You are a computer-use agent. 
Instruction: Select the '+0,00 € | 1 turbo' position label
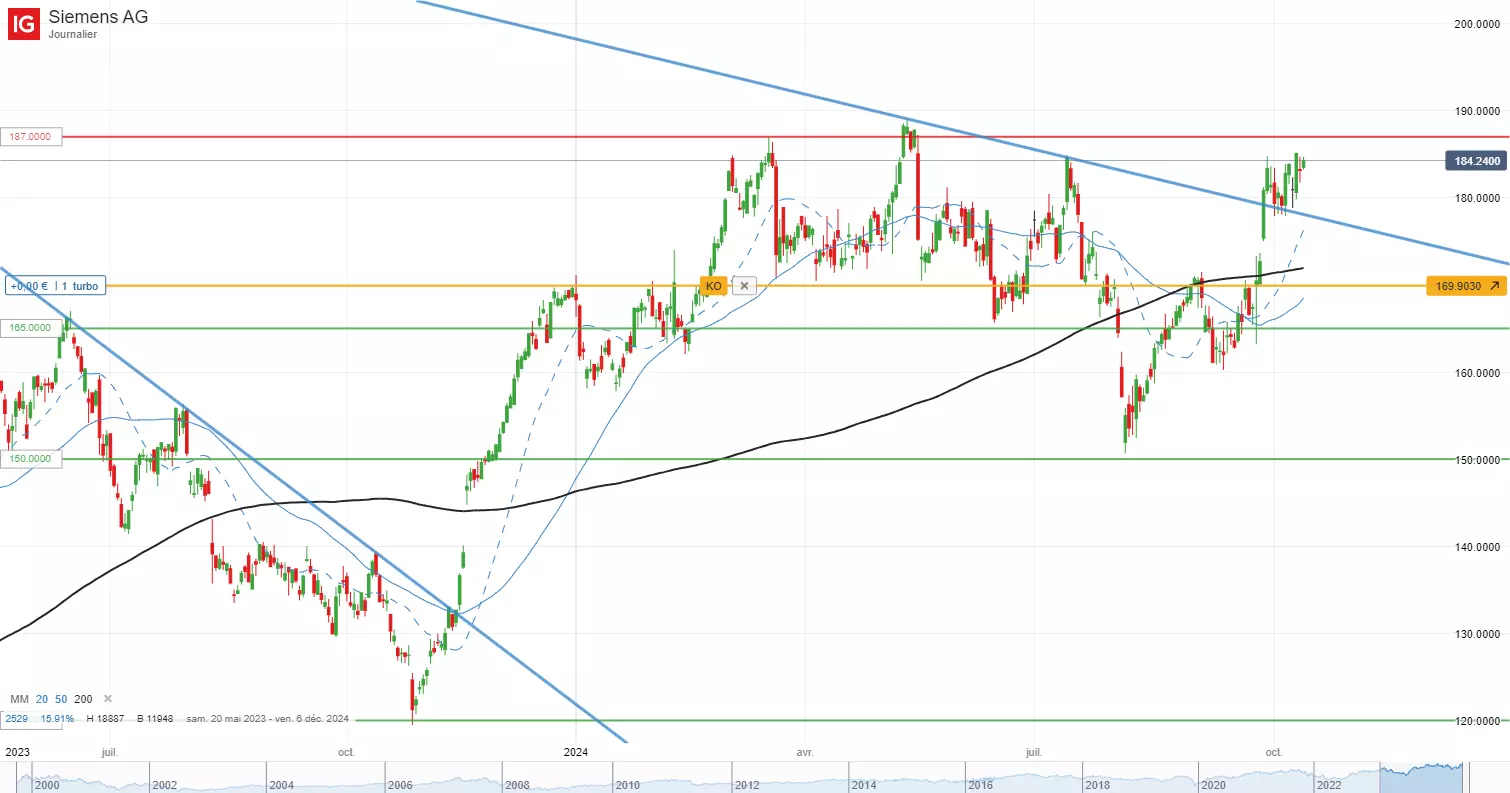(x=54, y=286)
